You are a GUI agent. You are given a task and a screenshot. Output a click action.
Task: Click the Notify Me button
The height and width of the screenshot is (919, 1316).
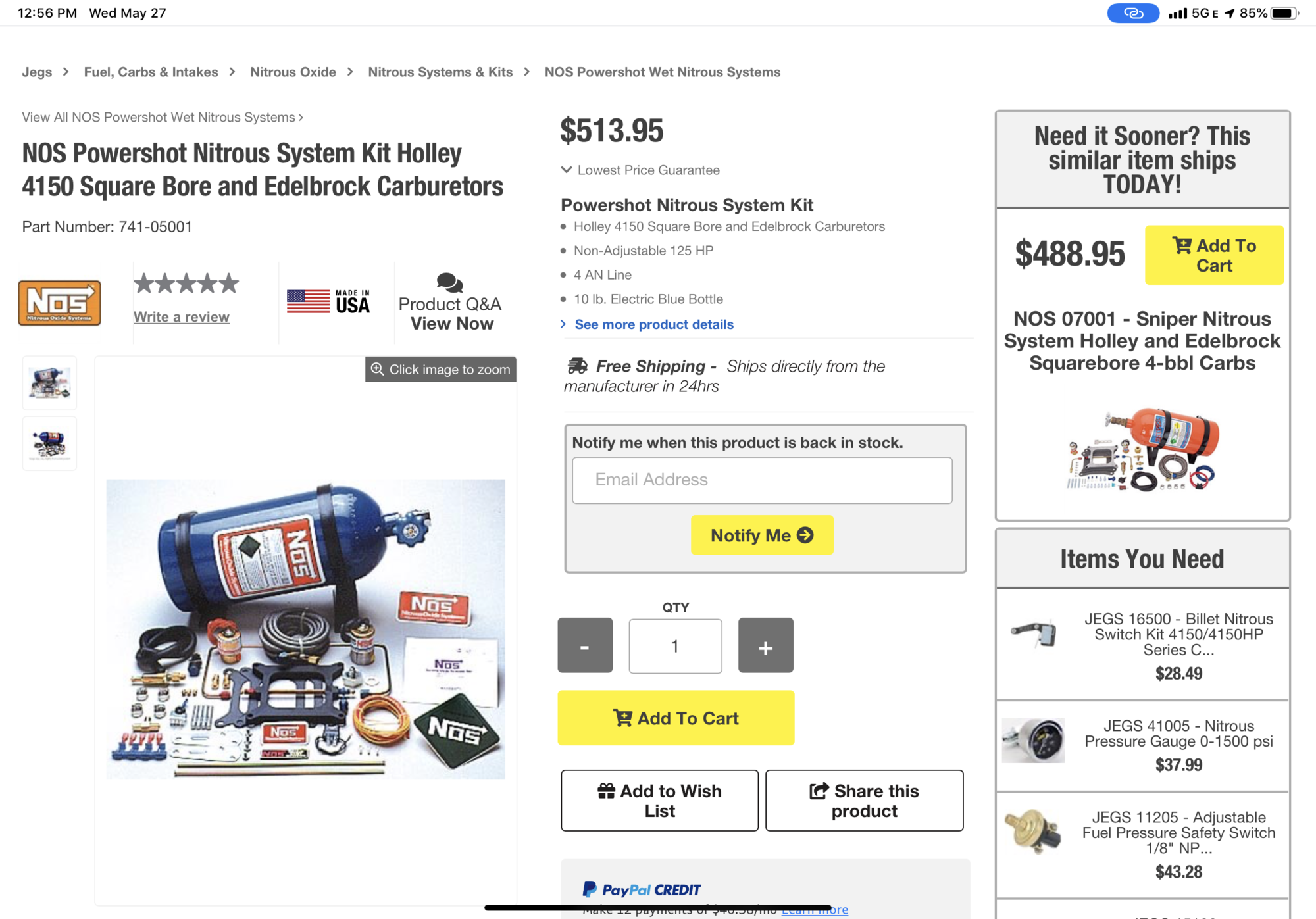pos(762,535)
